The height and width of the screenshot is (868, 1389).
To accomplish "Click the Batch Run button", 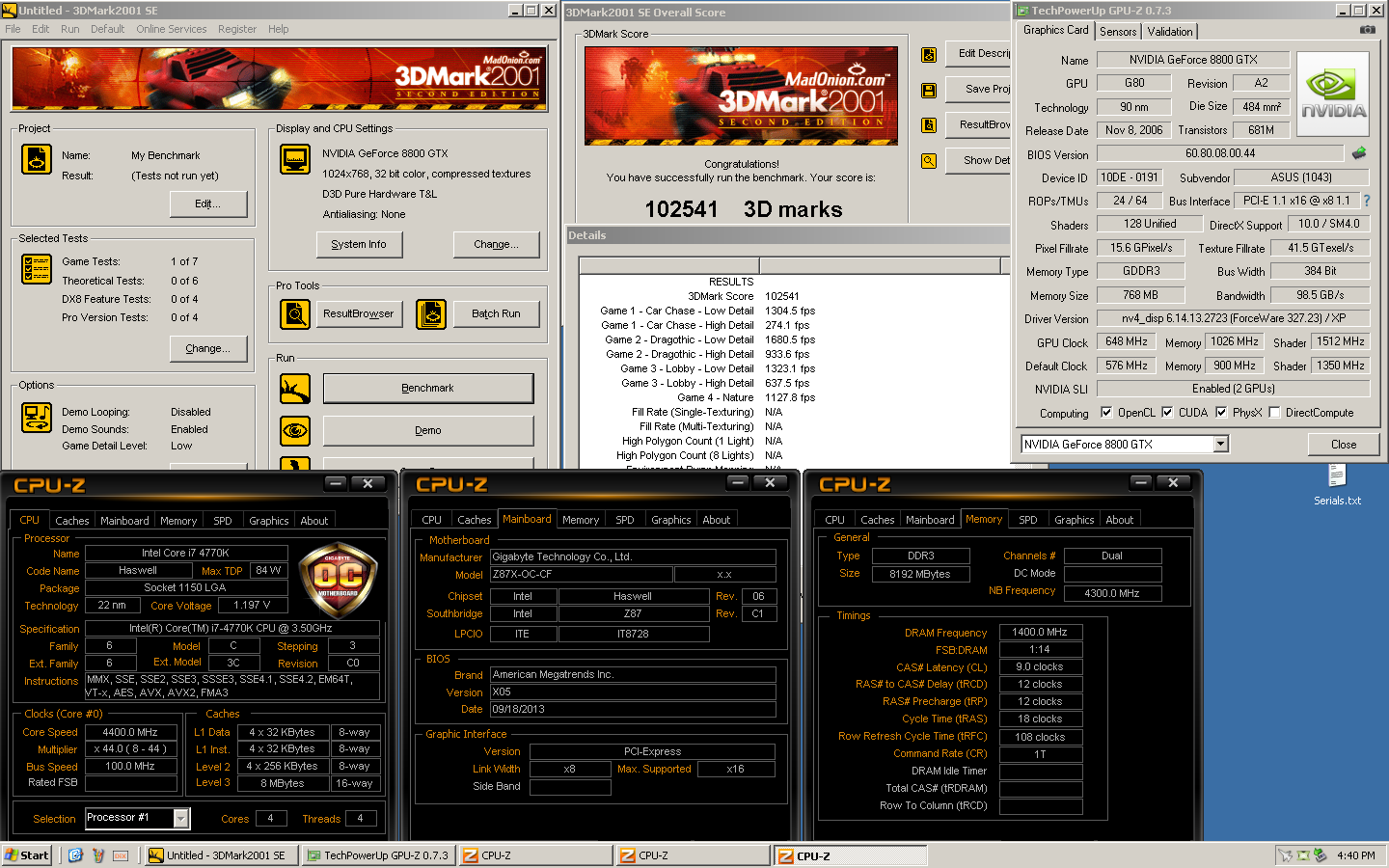I will point(496,313).
